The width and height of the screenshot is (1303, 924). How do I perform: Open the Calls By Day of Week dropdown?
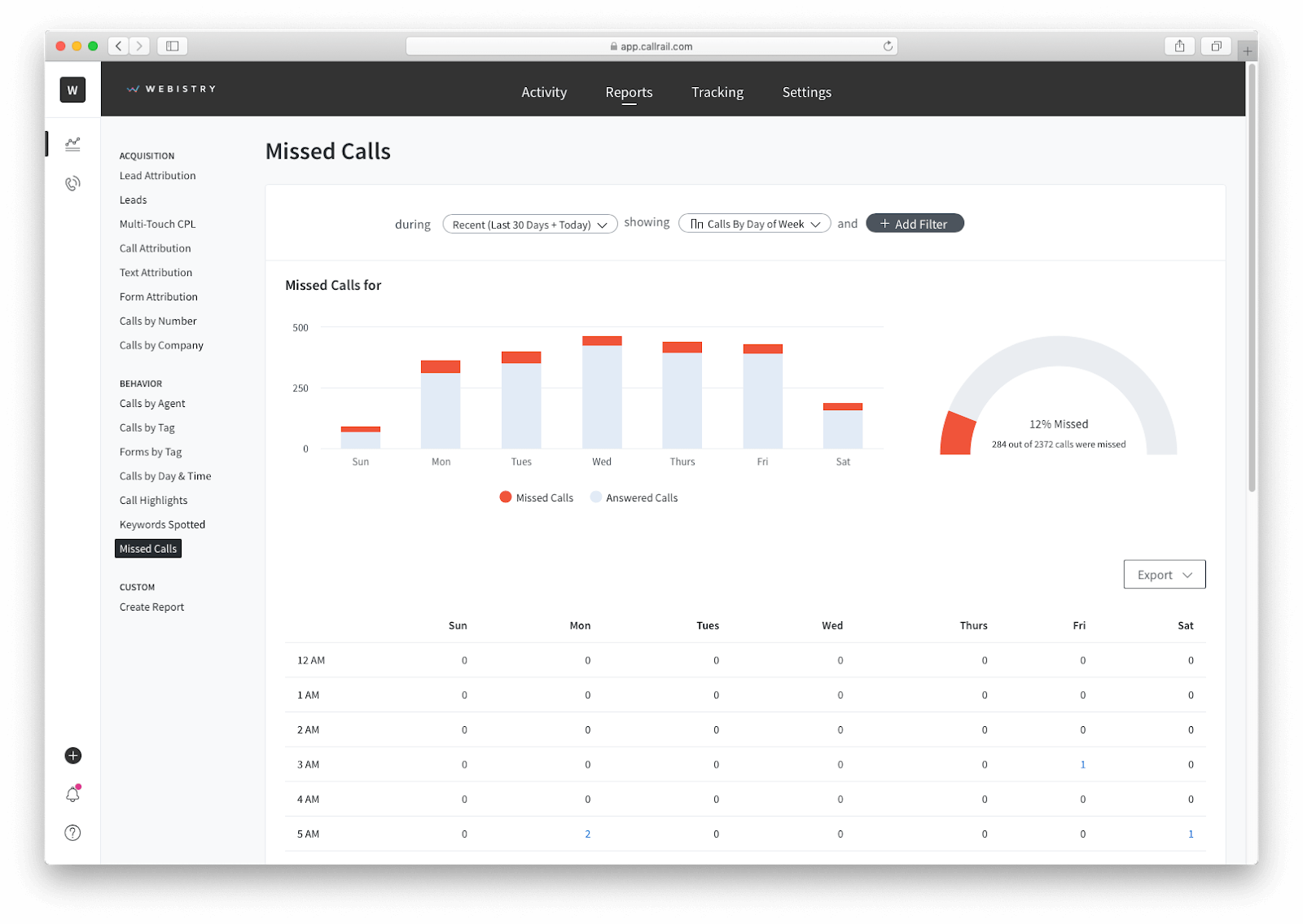754,224
